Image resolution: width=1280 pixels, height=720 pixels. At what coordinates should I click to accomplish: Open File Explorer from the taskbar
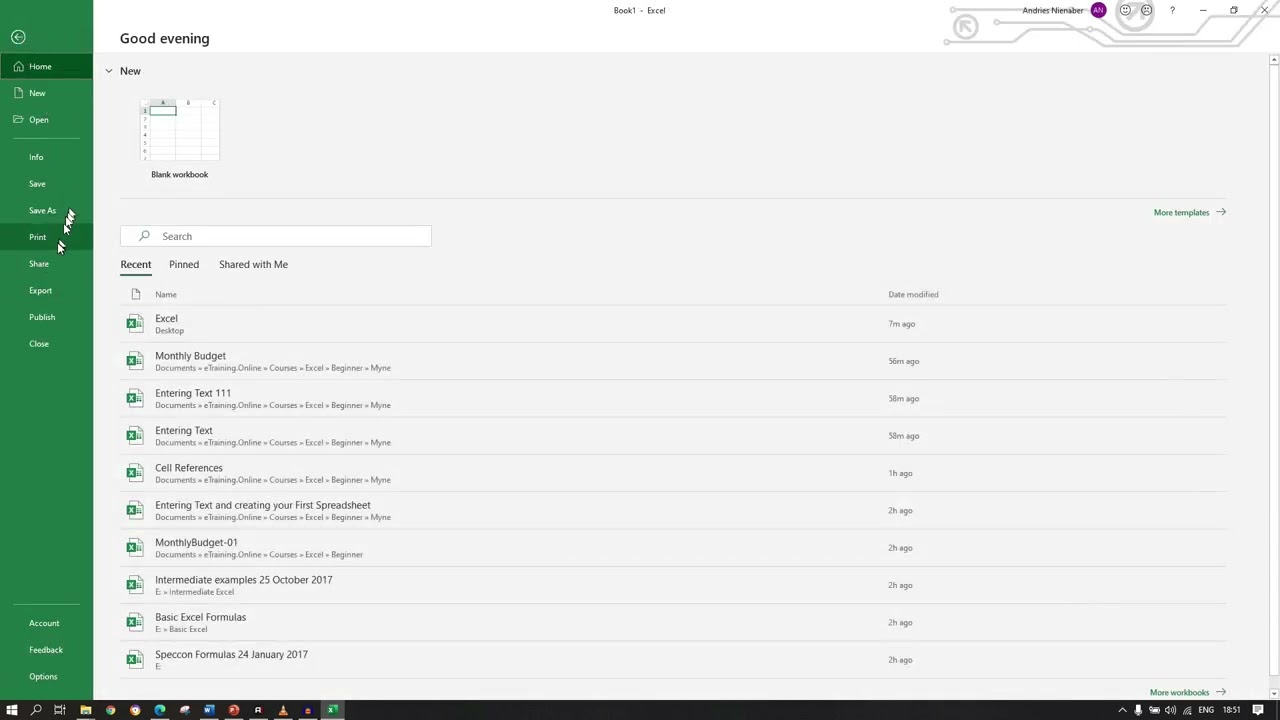[86, 710]
